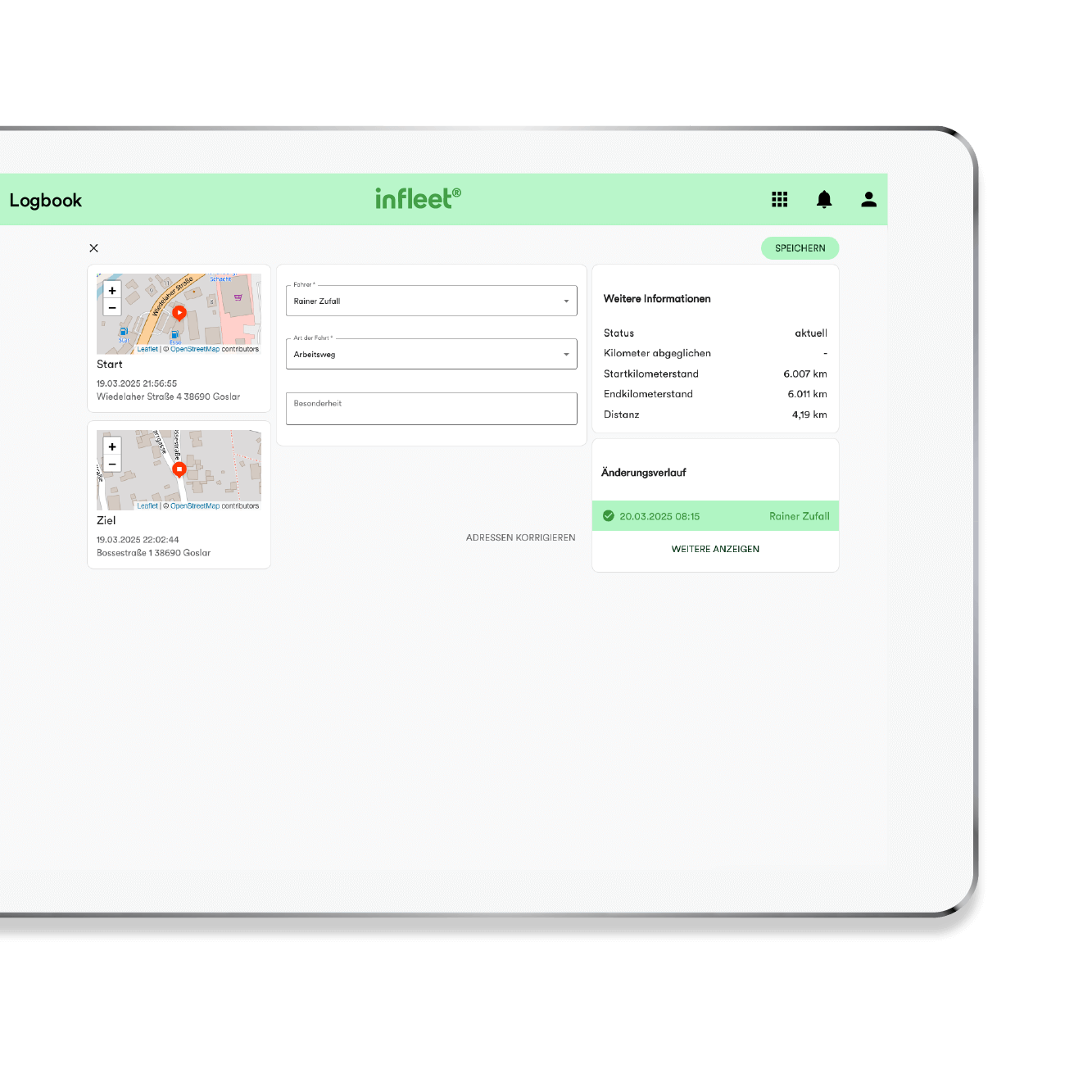Click the Weitere Informationen heading

[x=657, y=299]
